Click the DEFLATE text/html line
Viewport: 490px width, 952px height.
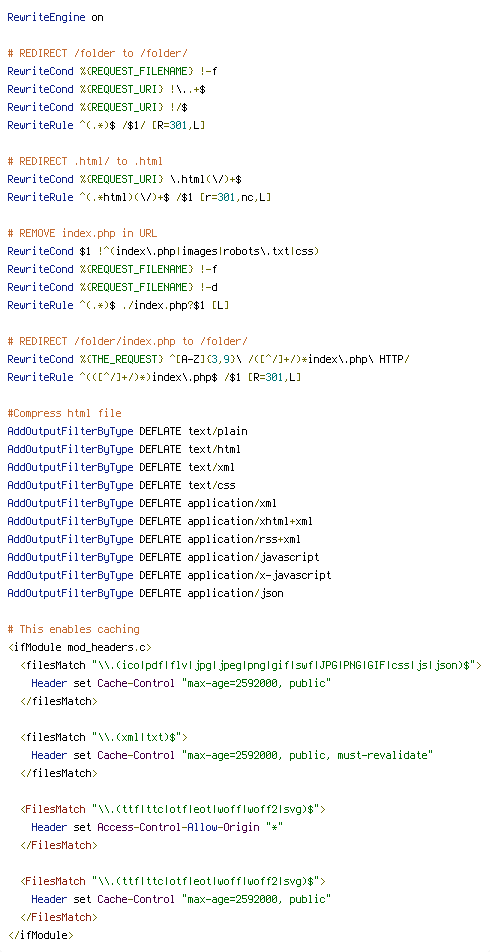click(124, 449)
